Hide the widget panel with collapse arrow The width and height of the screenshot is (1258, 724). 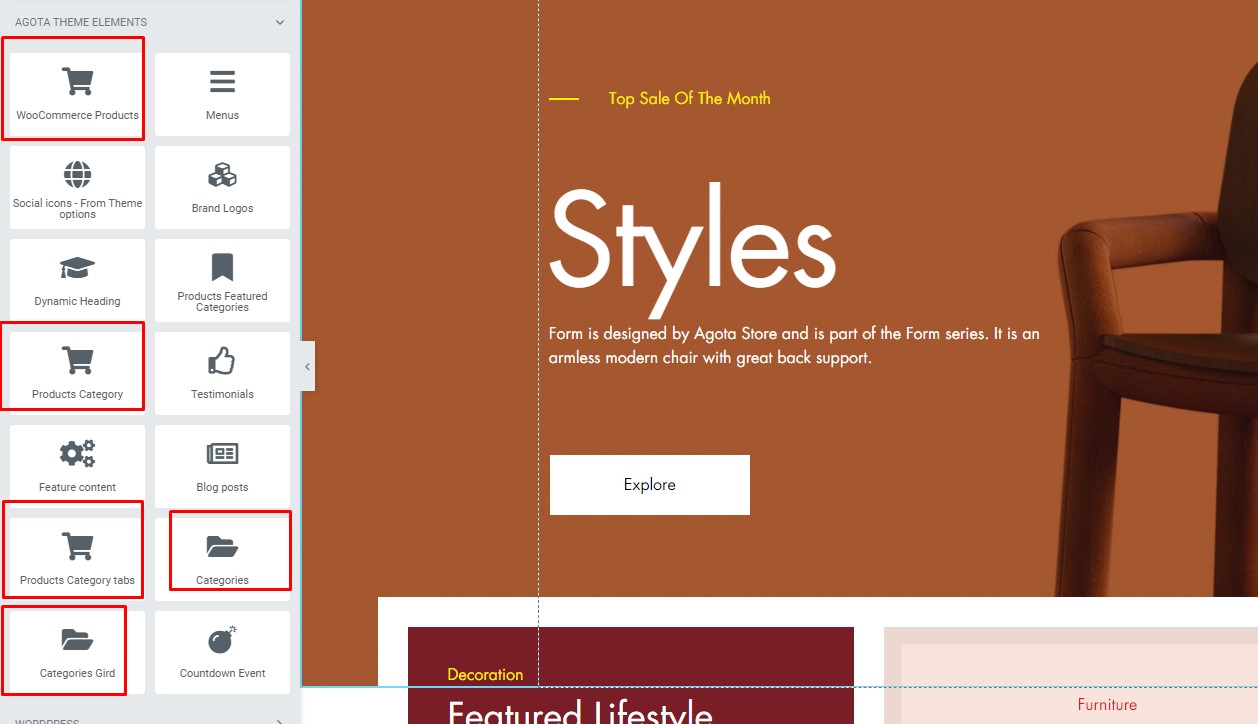pyautogui.click(x=307, y=367)
